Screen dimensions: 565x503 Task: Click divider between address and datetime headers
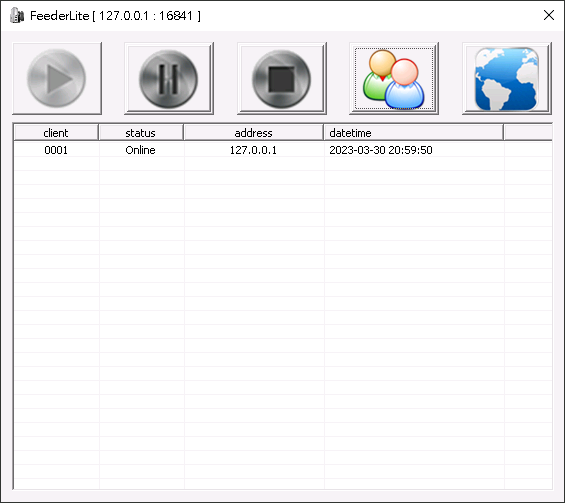pos(324,133)
